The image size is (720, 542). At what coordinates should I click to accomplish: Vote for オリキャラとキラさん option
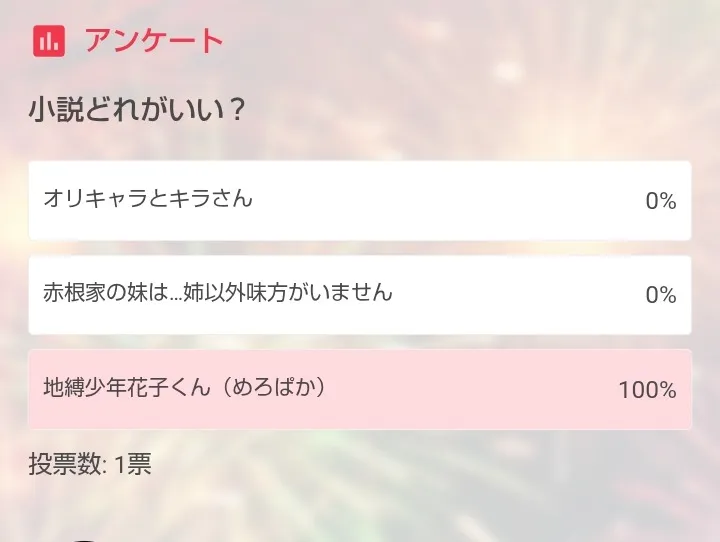[360, 200]
